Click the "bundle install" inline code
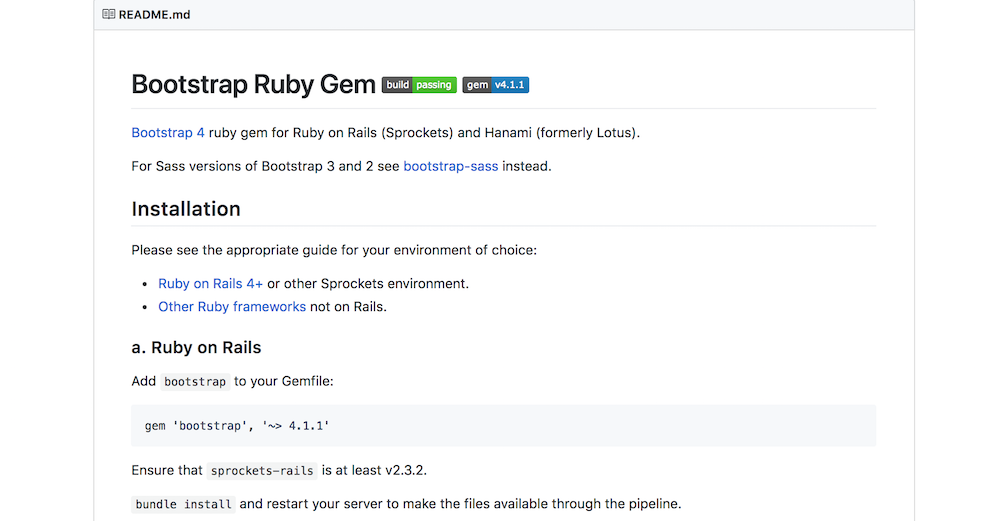The height and width of the screenshot is (521, 1000). coord(183,505)
